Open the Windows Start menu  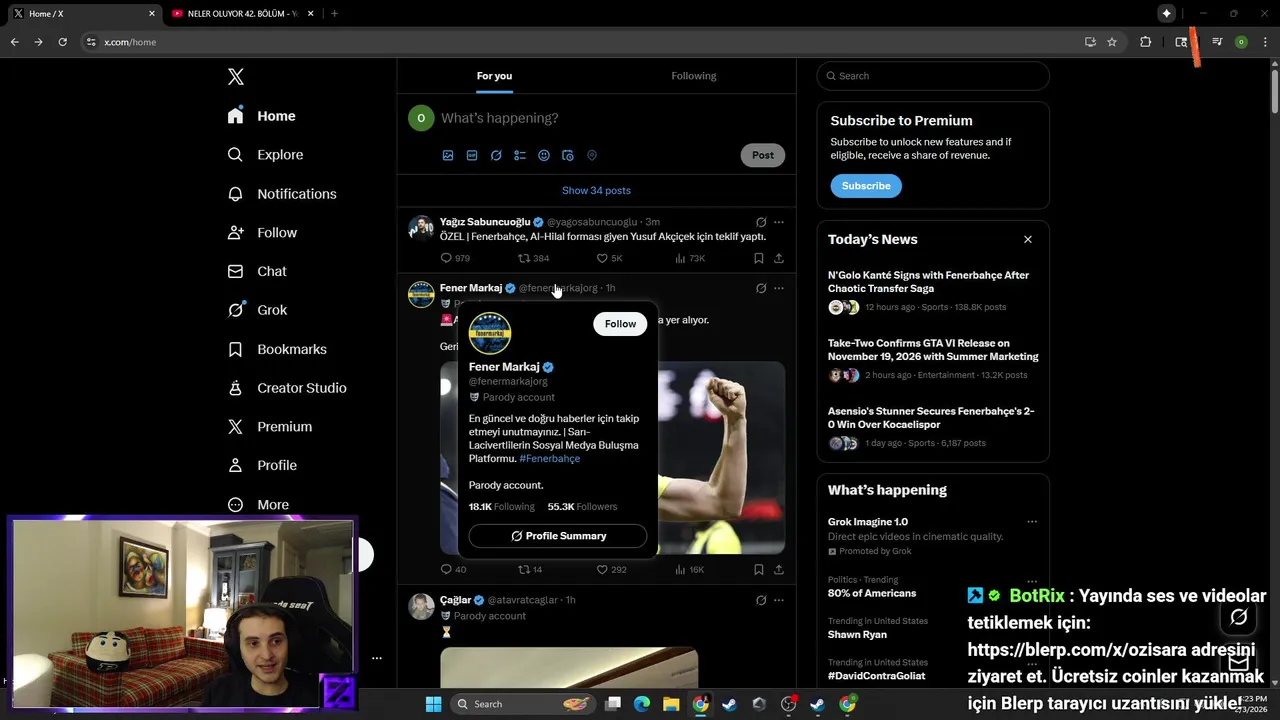pyautogui.click(x=433, y=704)
